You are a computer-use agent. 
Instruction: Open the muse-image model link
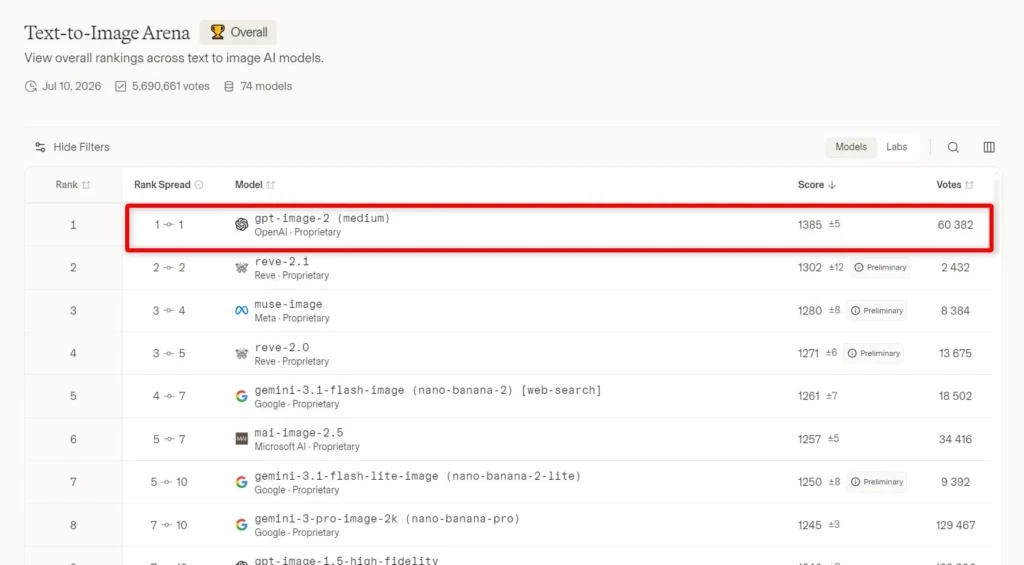pos(288,304)
